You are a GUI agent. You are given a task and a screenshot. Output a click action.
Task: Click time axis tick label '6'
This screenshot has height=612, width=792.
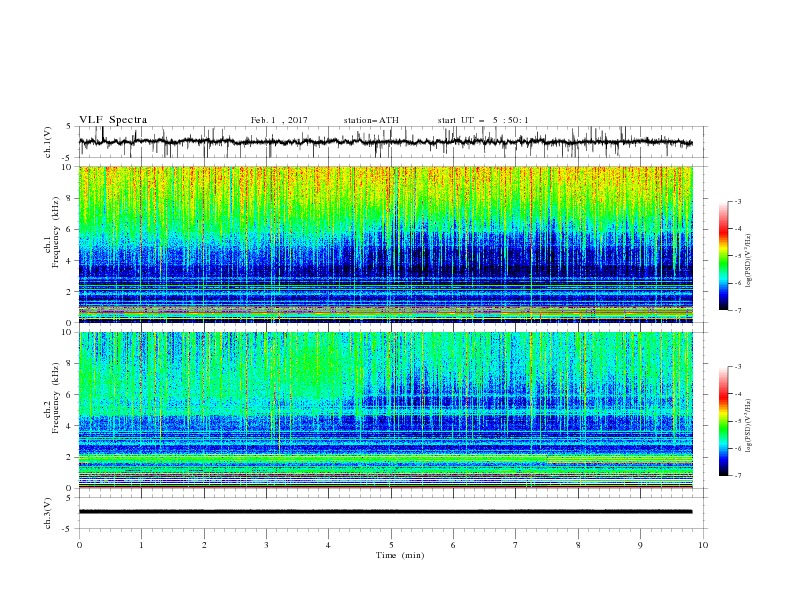pyautogui.click(x=454, y=545)
